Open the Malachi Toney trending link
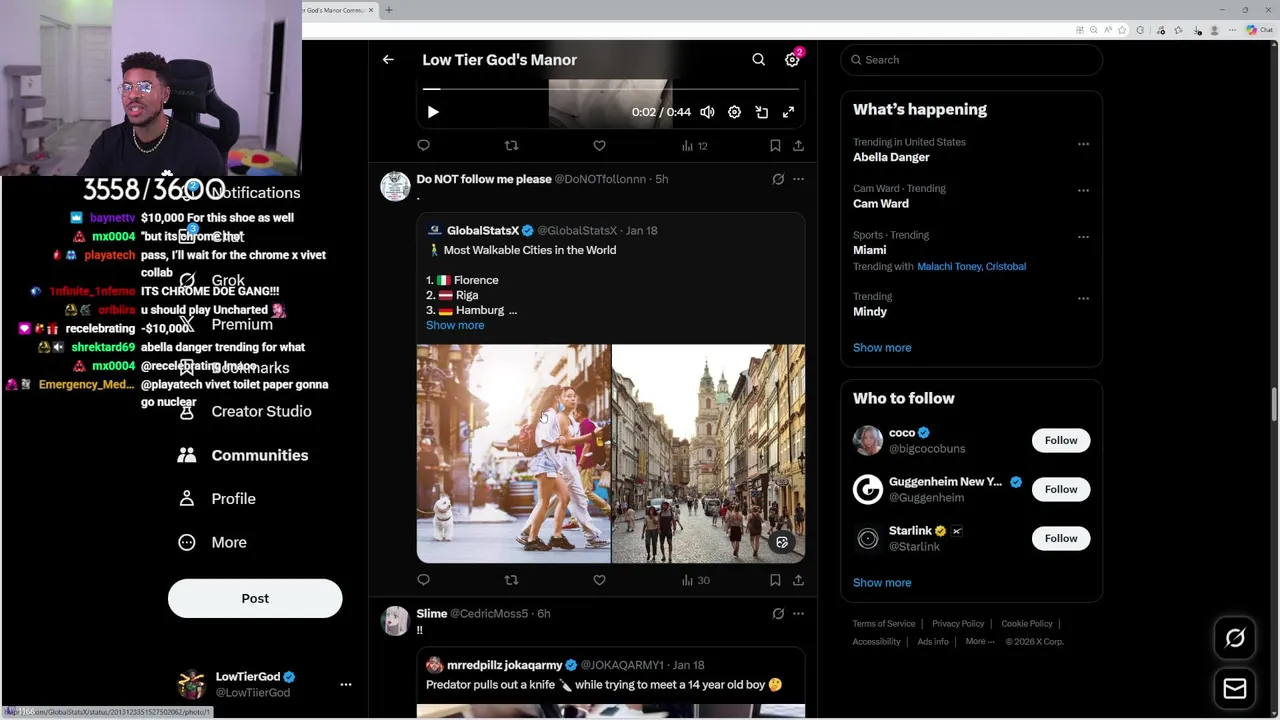Image resolution: width=1280 pixels, height=720 pixels. (948, 266)
